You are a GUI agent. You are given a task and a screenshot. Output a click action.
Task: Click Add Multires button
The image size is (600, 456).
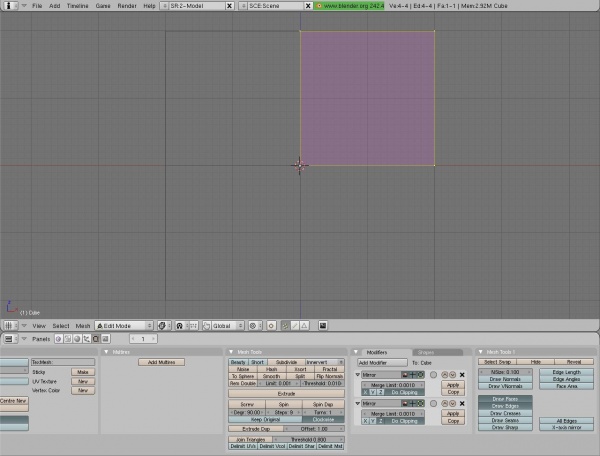(161, 362)
